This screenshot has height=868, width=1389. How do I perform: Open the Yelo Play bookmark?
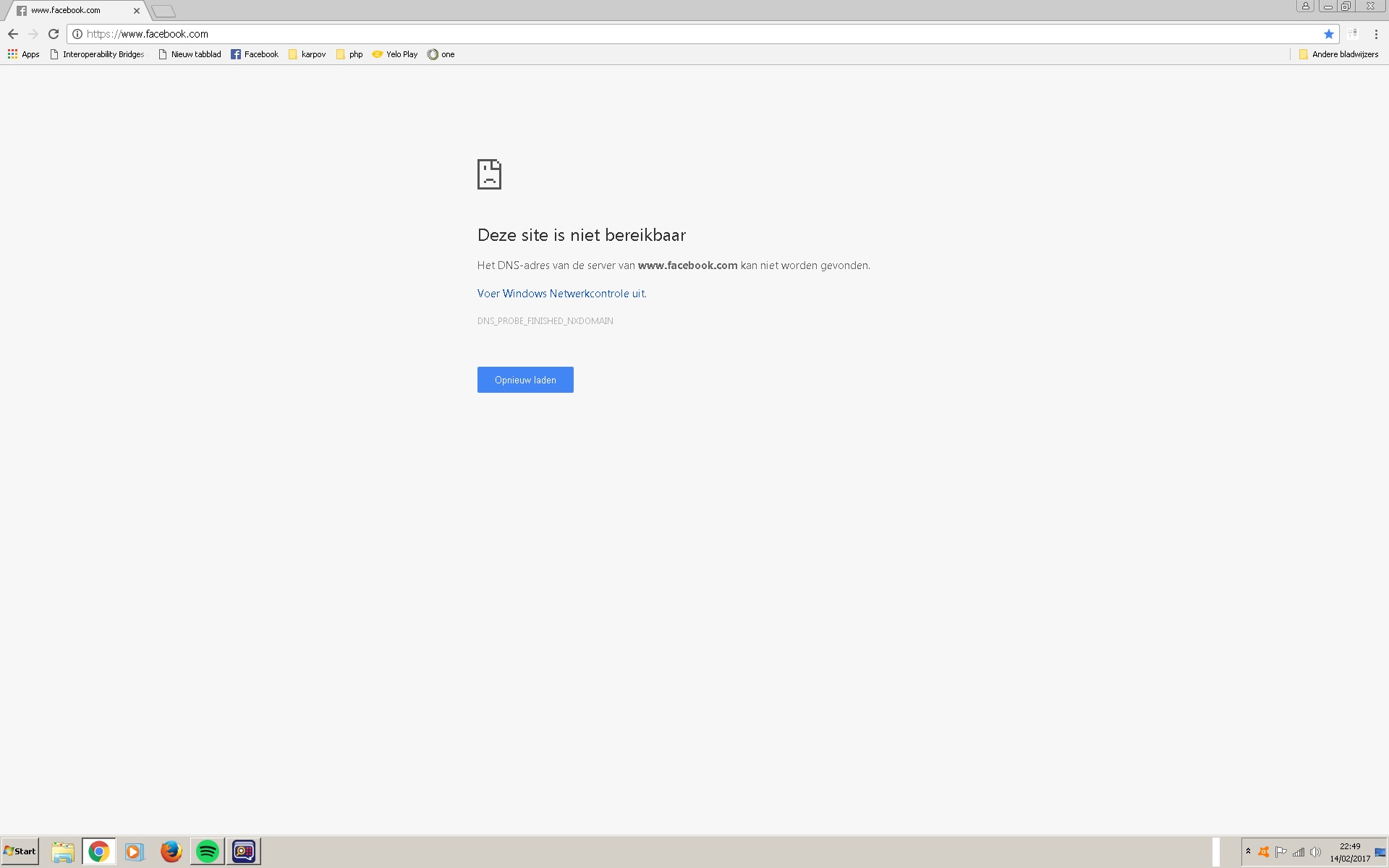coord(395,54)
